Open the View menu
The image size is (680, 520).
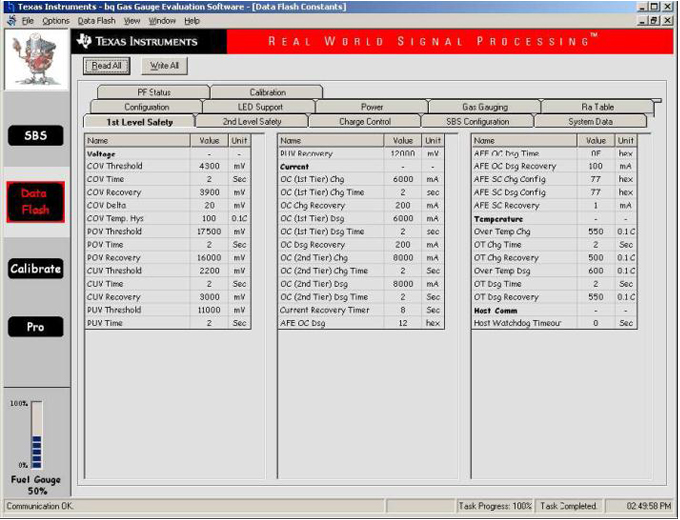[132, 21]
